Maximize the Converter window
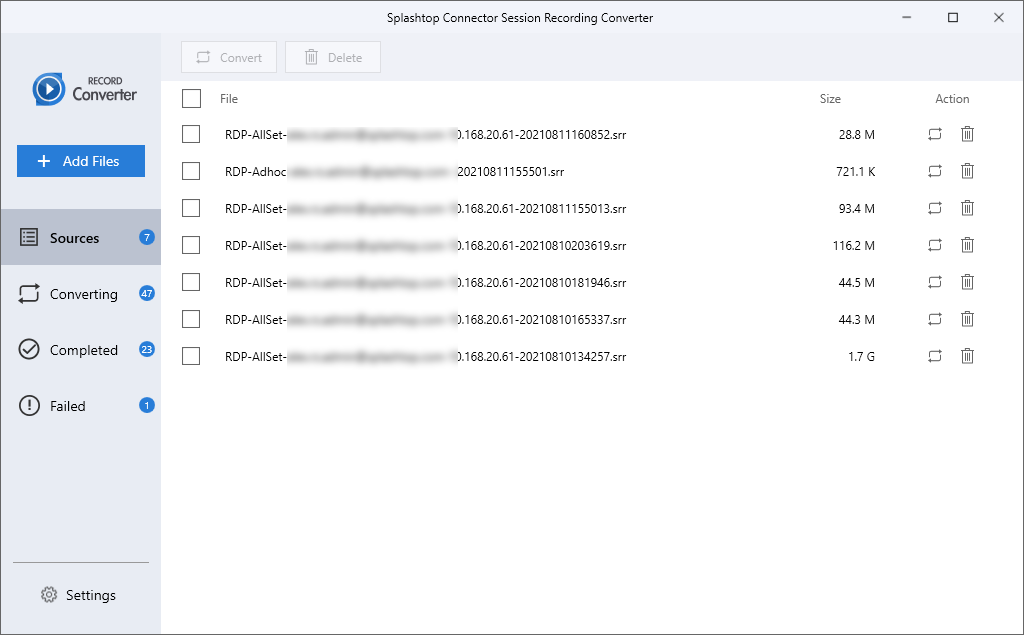 coord(953,17)
